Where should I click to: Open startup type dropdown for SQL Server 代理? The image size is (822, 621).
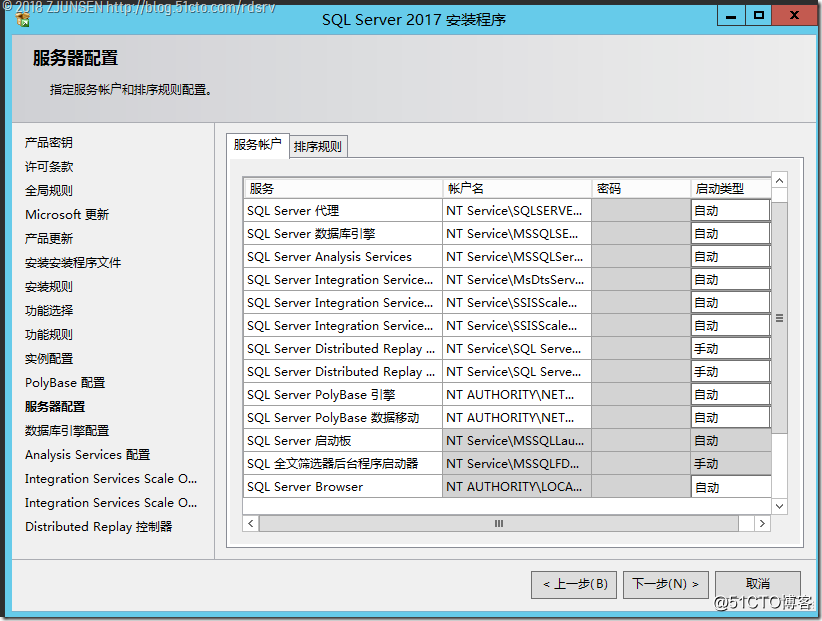click(x=731, y=211)
